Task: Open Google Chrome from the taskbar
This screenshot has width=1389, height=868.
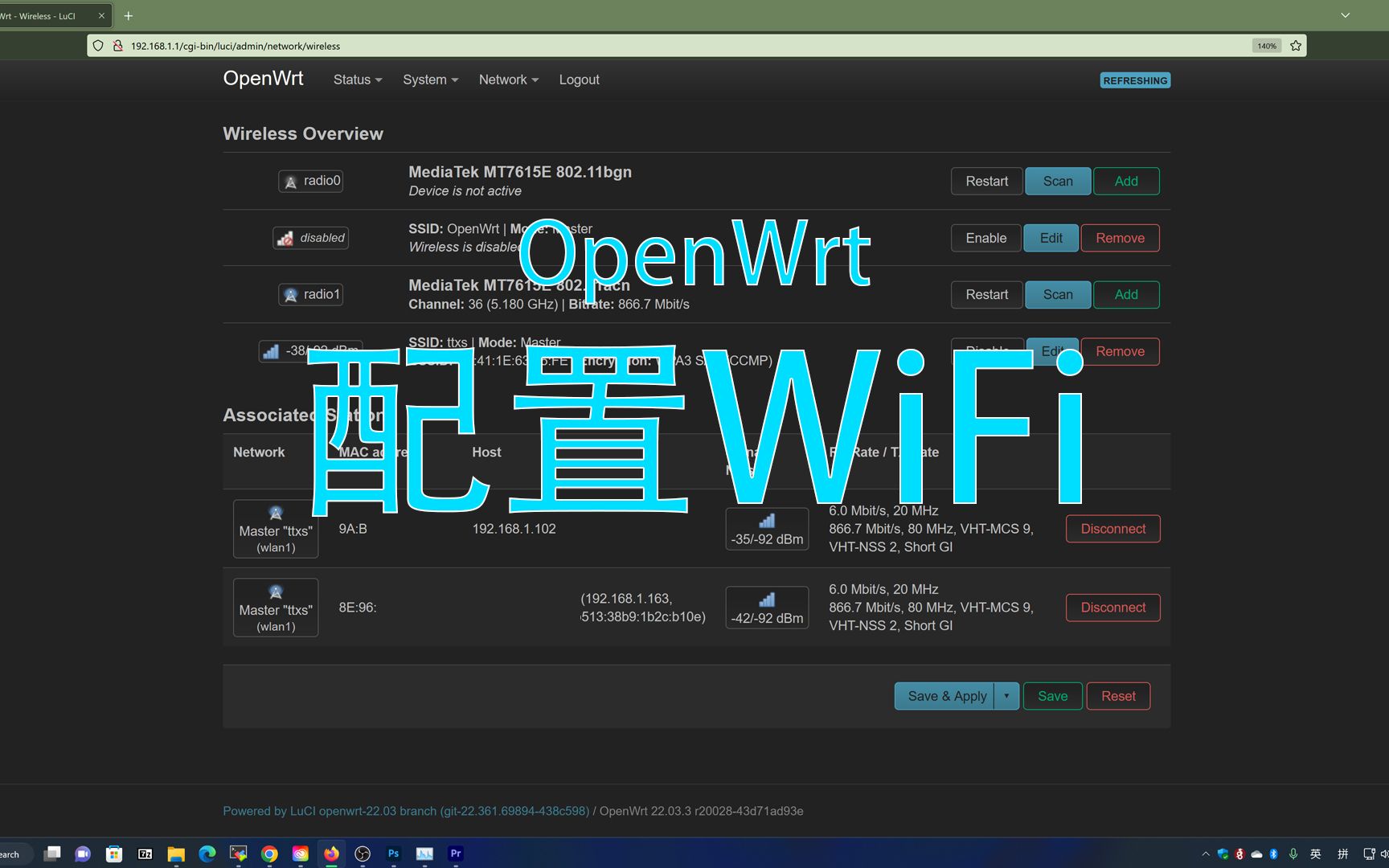Action: tap(269, 854)
